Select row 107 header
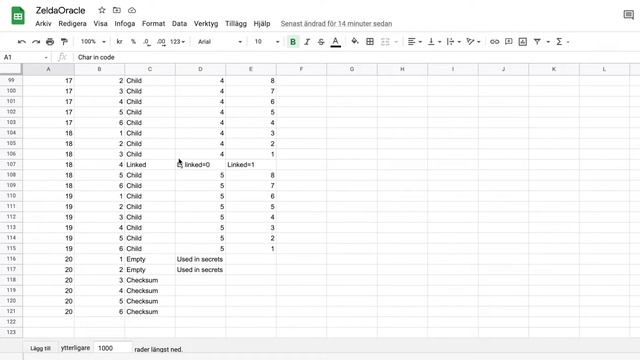640x360 pixels. click(x=11, y=164)
